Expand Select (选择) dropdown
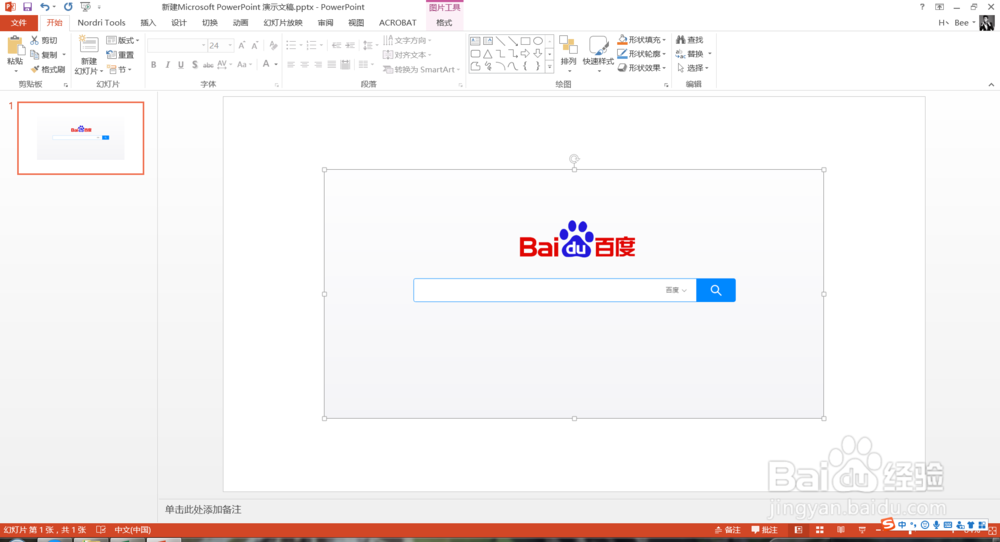1000x542 pixels. click(x=693, y=68)
